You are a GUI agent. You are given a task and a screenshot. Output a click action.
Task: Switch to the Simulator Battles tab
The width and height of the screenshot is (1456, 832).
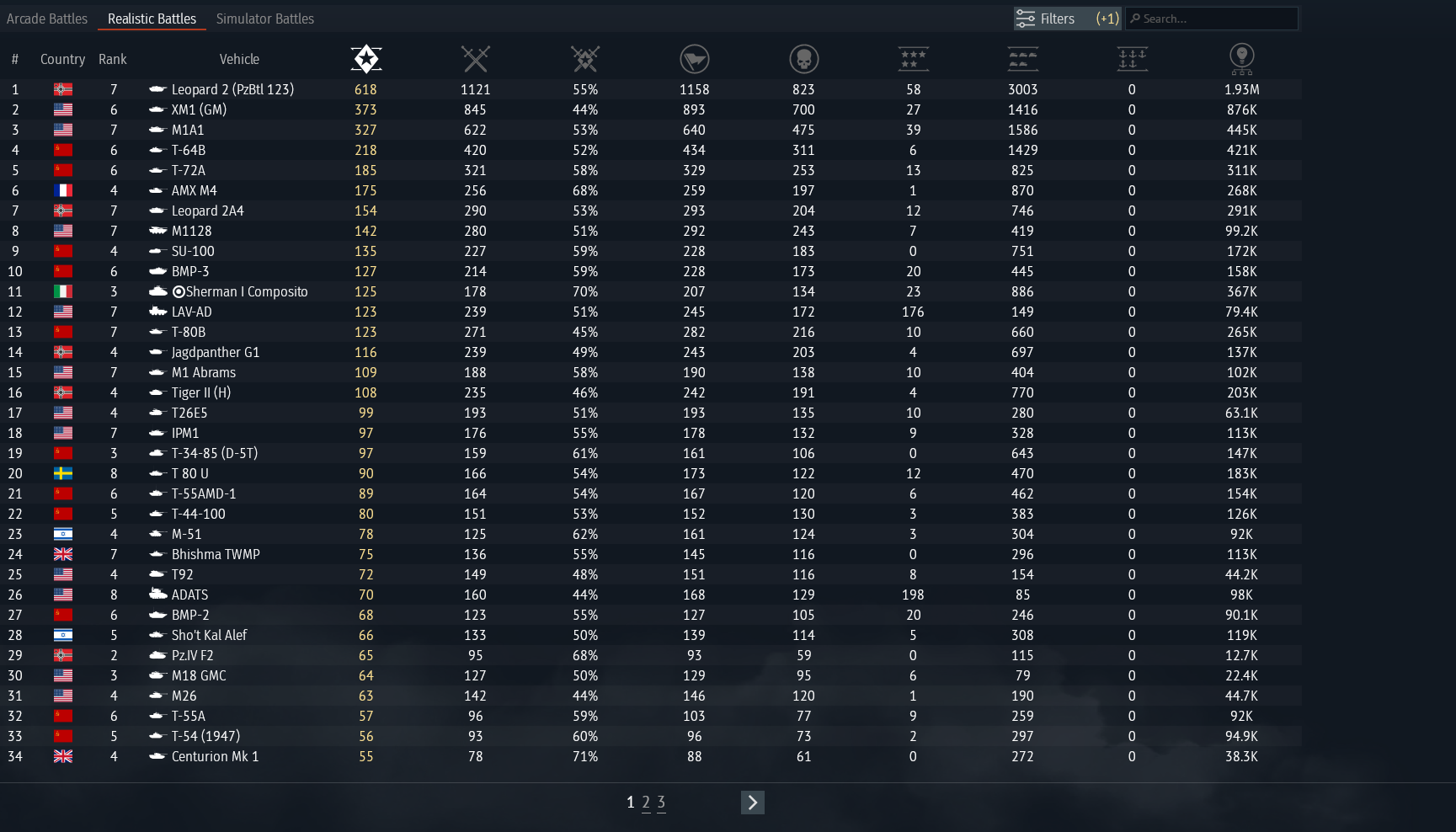(x=264, y=19)
